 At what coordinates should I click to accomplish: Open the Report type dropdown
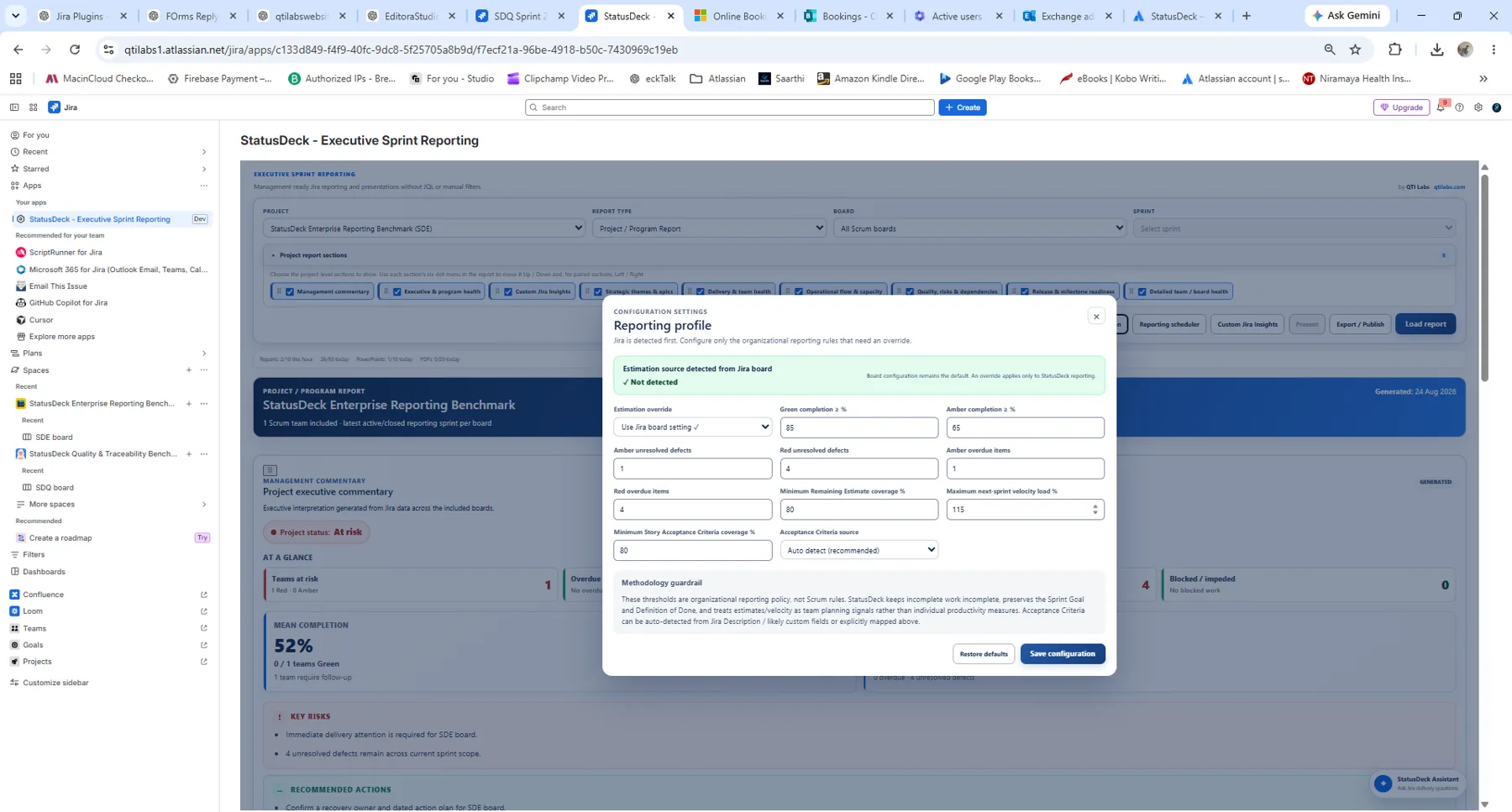(x=709, y=228)
